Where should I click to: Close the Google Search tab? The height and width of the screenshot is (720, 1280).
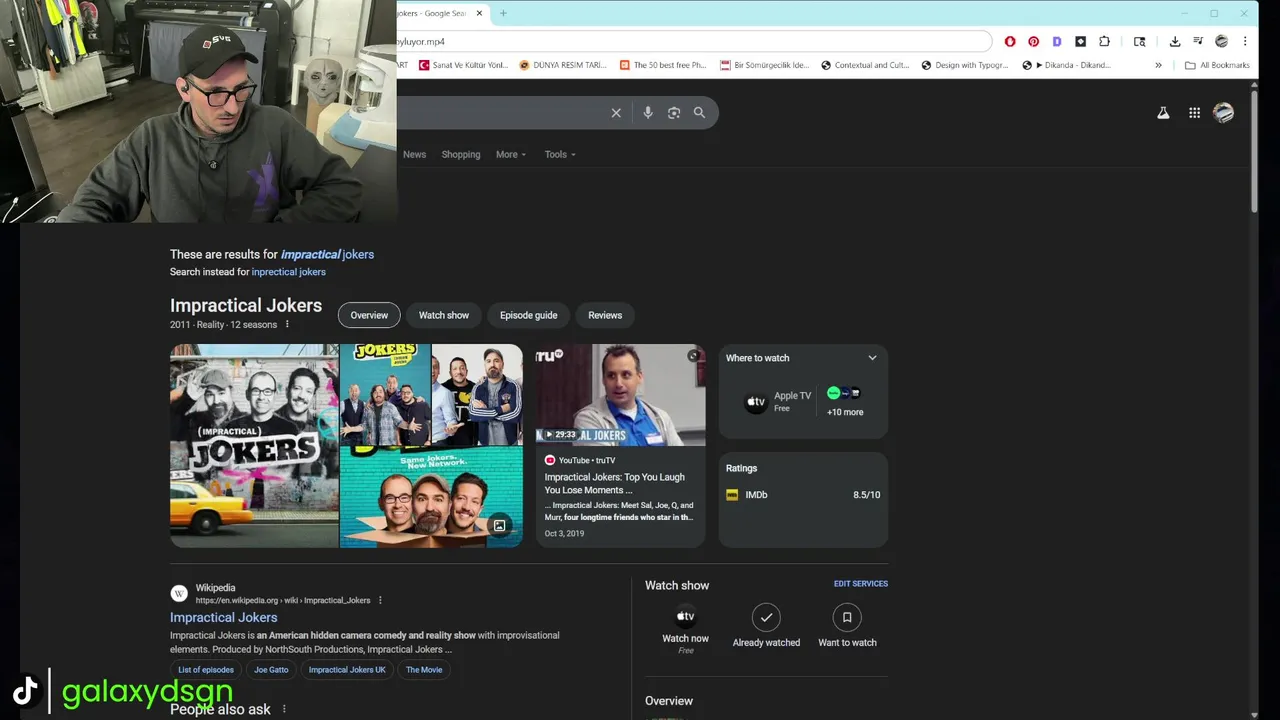(479, 13)
